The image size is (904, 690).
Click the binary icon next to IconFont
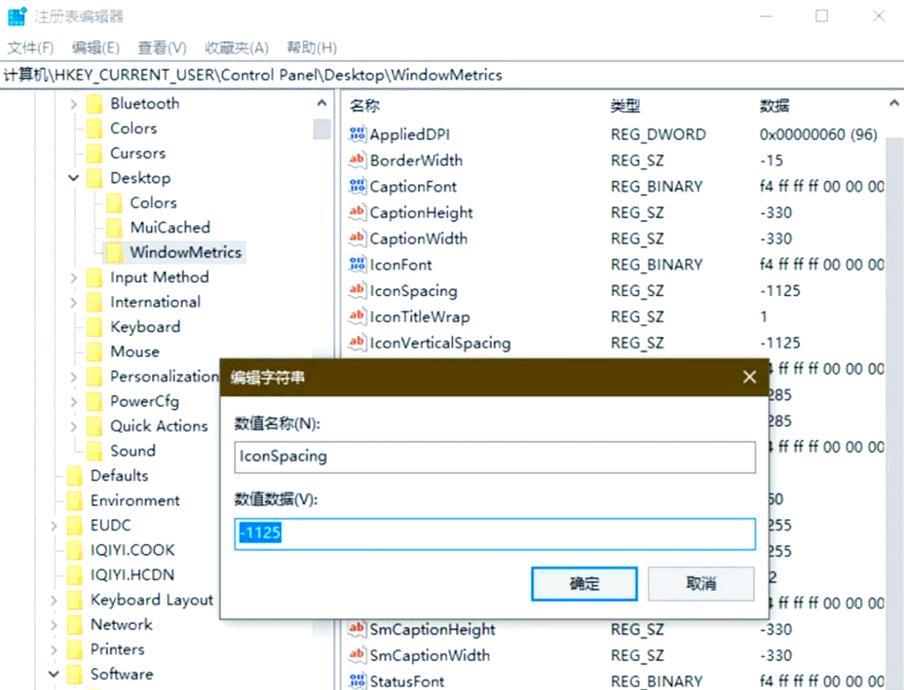(357, 264)
